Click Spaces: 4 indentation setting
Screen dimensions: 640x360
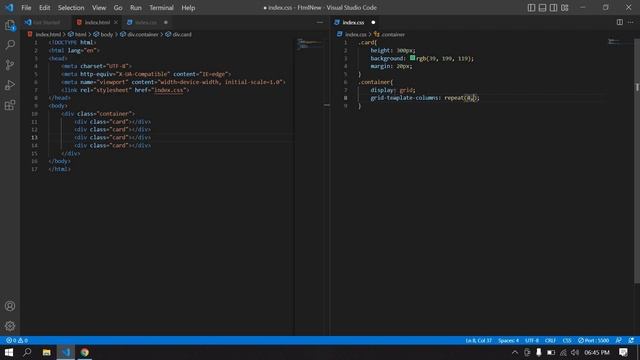[x=508, y=340]
